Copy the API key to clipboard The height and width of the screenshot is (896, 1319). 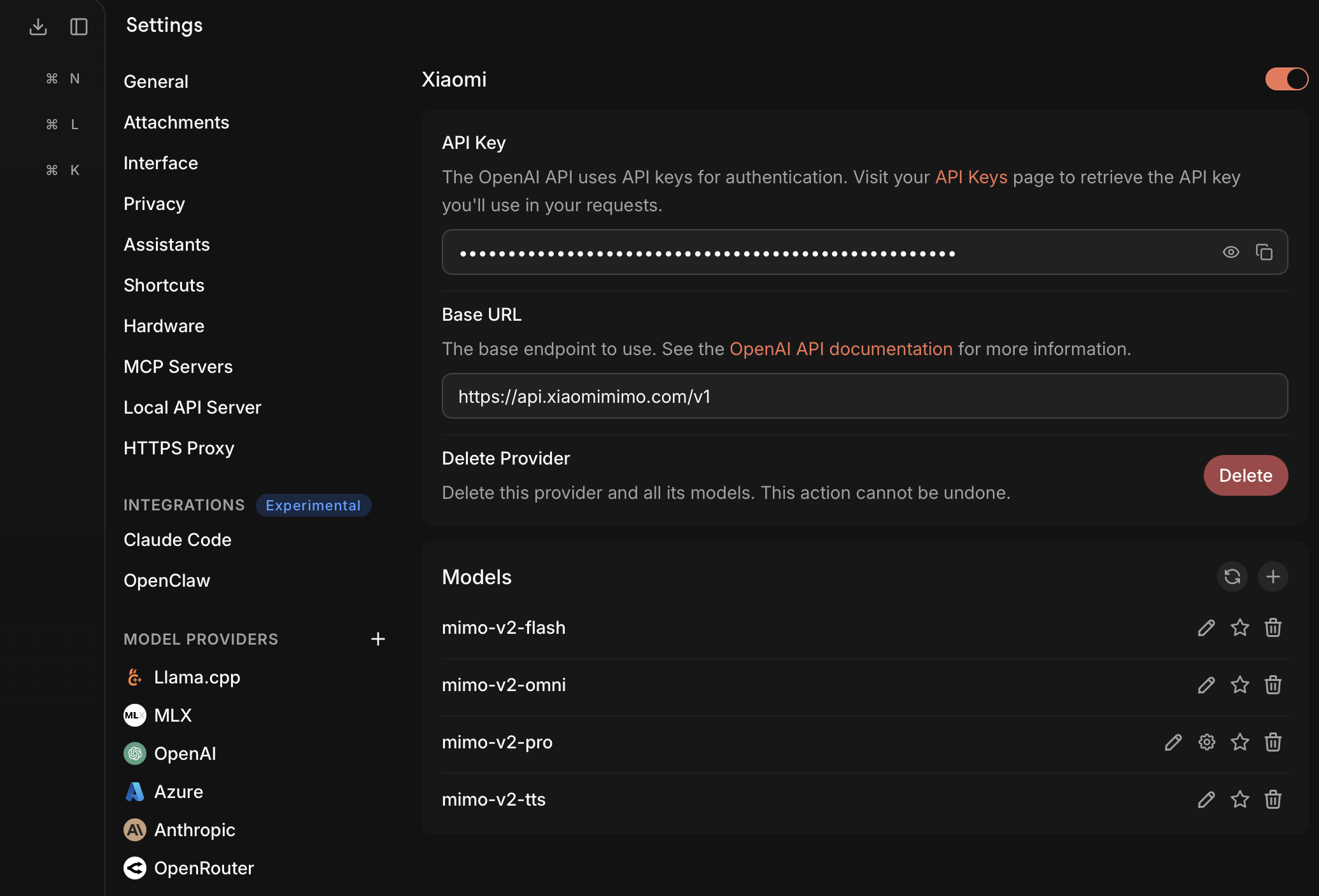(x=1264, y=252)
